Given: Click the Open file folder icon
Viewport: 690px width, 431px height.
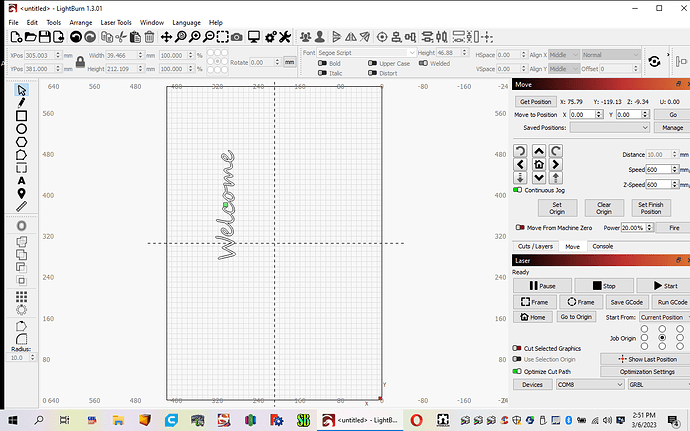Looking at the screenshot, I should [30, 37].
